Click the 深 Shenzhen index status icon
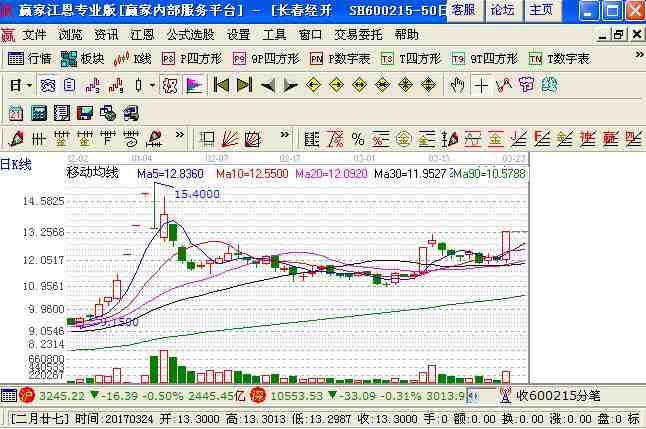This screenshot has height=429, width=646. [x=257, y=396]
